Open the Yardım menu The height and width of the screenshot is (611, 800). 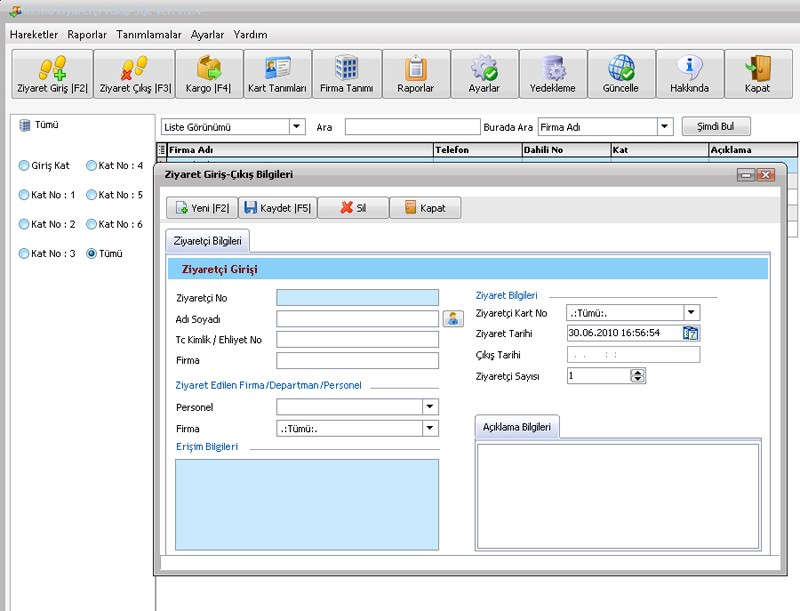tap(251, 35)
